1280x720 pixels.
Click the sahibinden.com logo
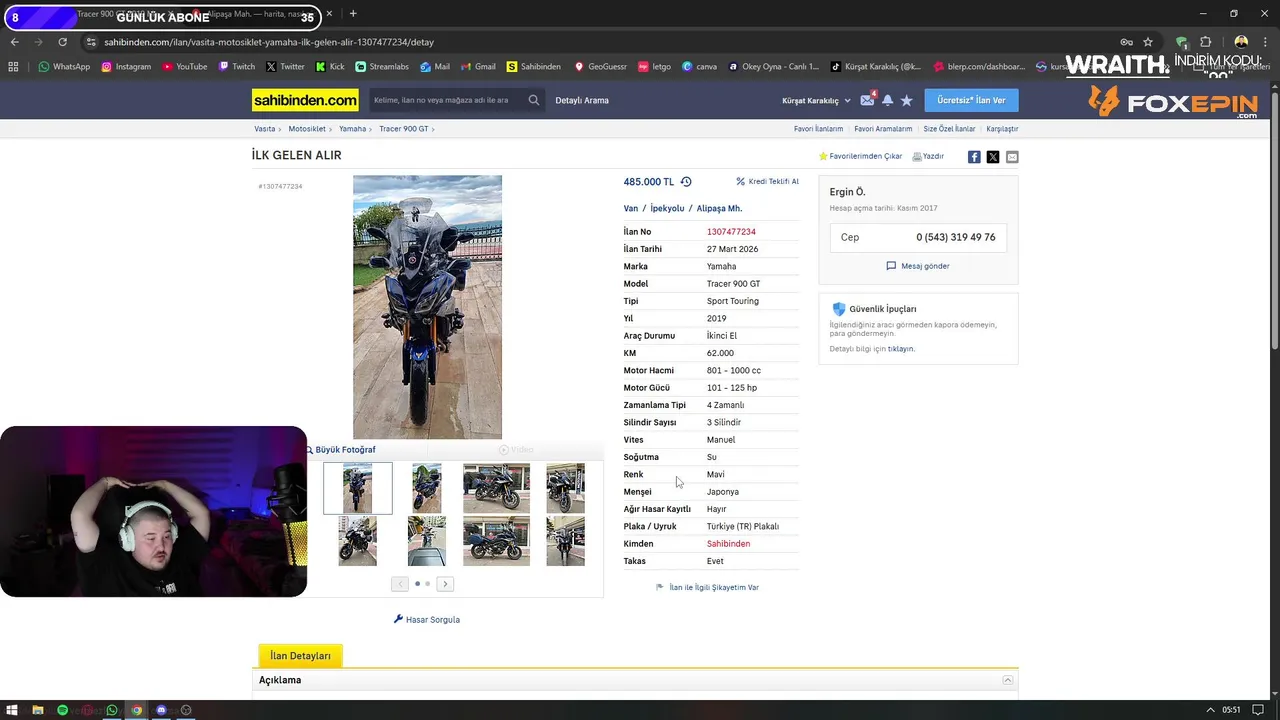(x=305, y=100)
